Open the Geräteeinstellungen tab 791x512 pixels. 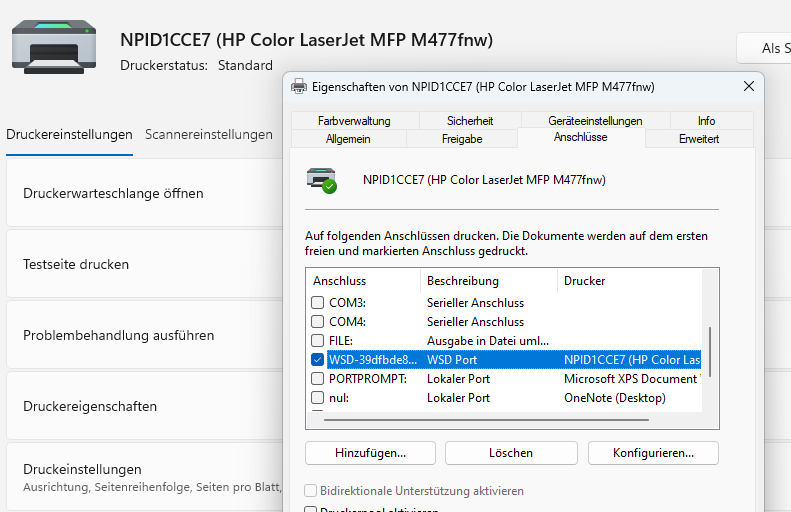(595, 121)
